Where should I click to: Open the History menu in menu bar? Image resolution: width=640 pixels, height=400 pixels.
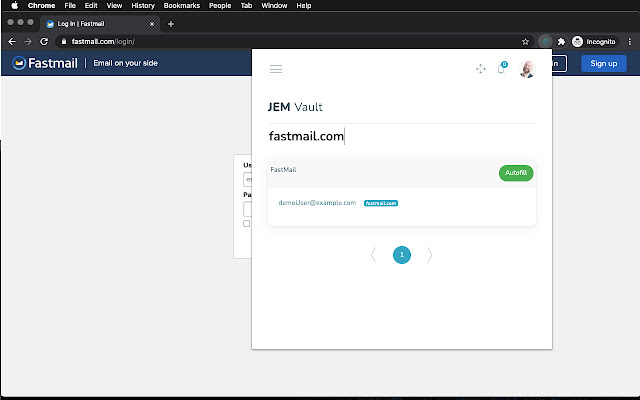coord(143,5)
